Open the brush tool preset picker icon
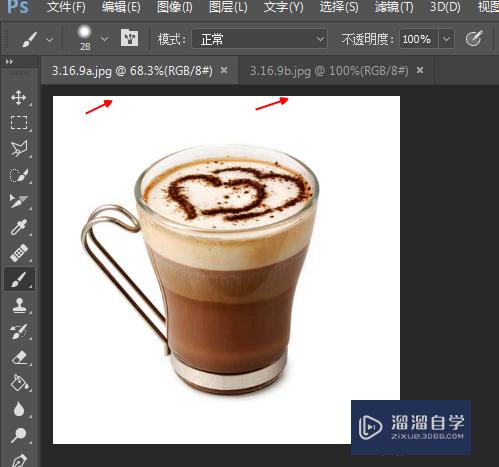This screenshot has width=499, height=467. point(29,40)
